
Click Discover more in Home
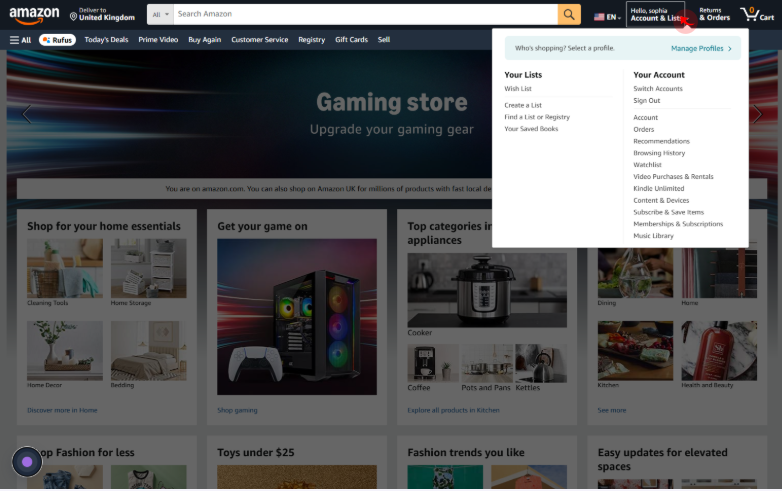pos(62,410)
